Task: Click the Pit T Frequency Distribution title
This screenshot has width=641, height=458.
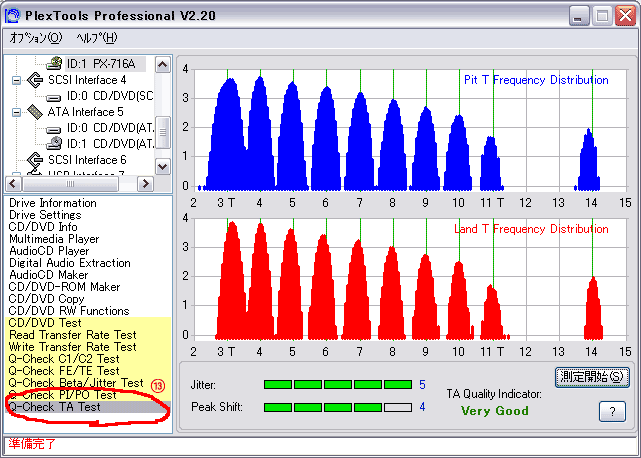Action: pyautogui.click(x=536, y=80)
